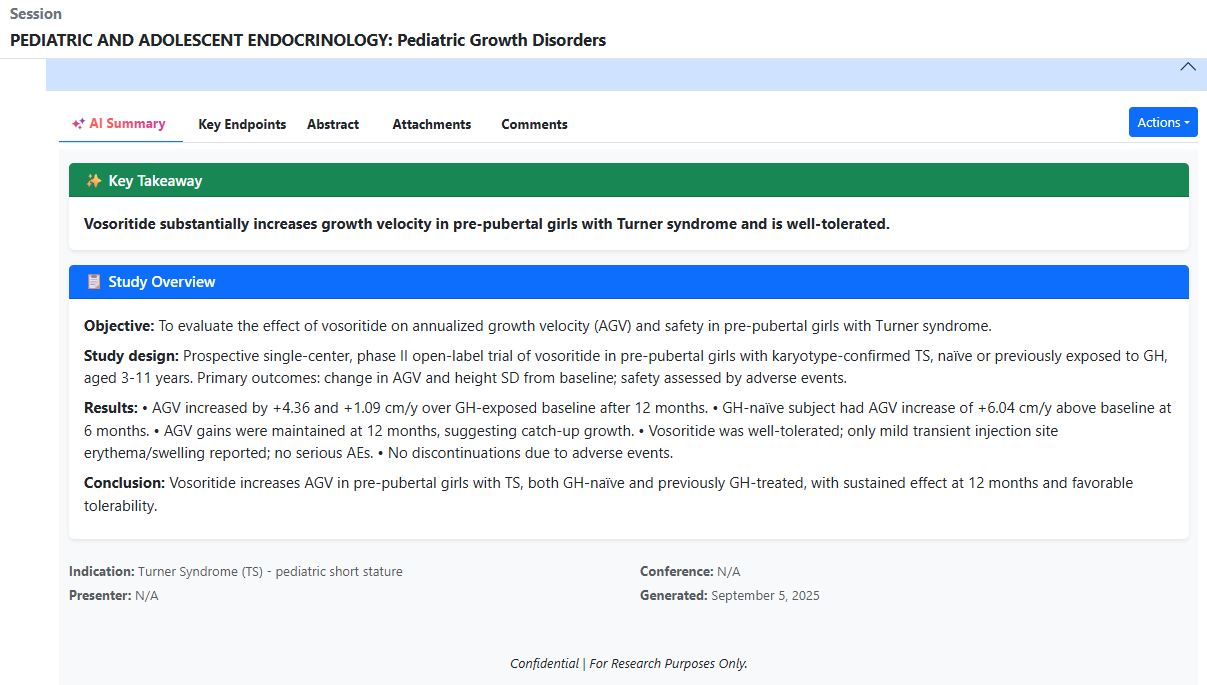Click the Generated date September 5, 2025
Screen dimensions: 1207x685
point(764,596)
